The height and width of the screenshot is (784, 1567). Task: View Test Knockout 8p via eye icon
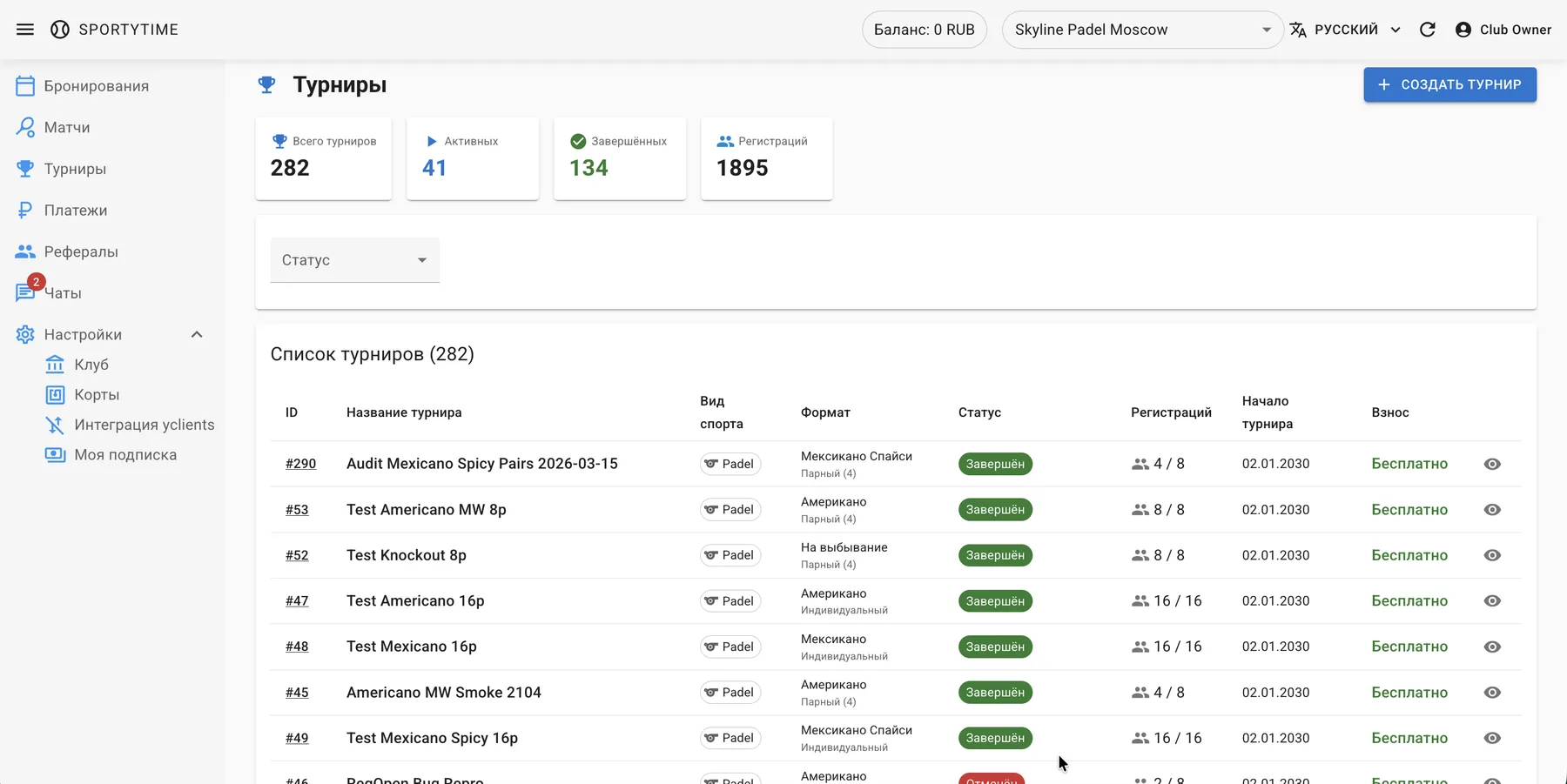[x=1491, y=555]
